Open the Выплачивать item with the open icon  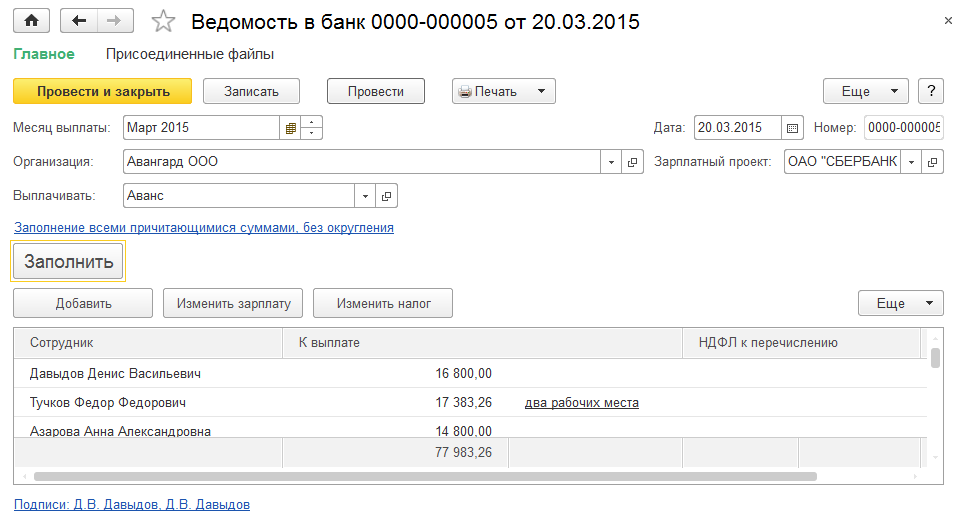(x=387, y=196)
